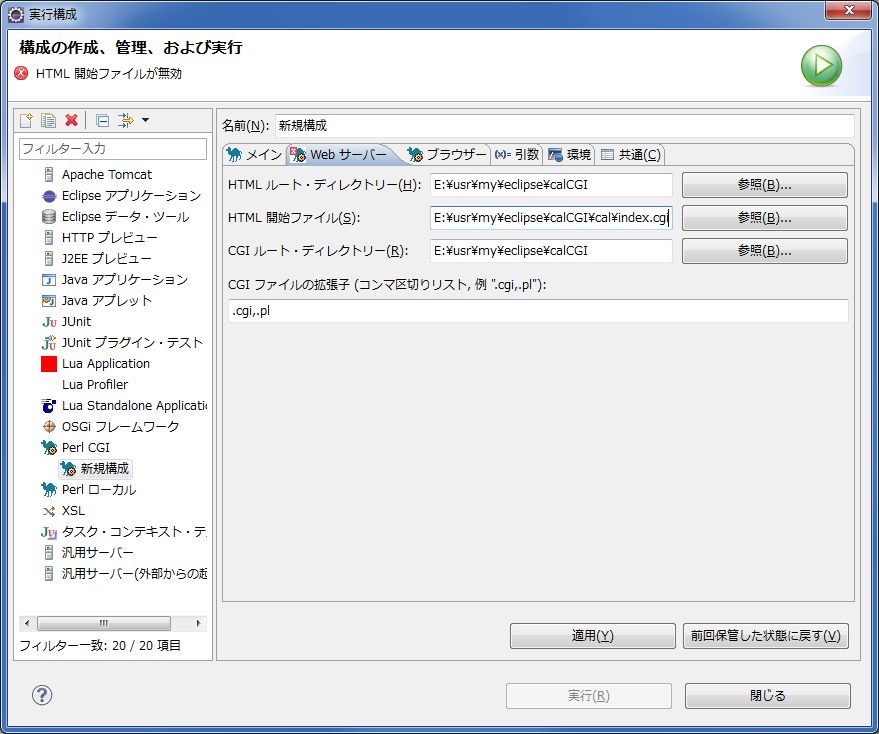879x734 pixels.
Task: Select 汎用サーバー(外部からの起動) tree item
Action: click(x=135, y=574)
